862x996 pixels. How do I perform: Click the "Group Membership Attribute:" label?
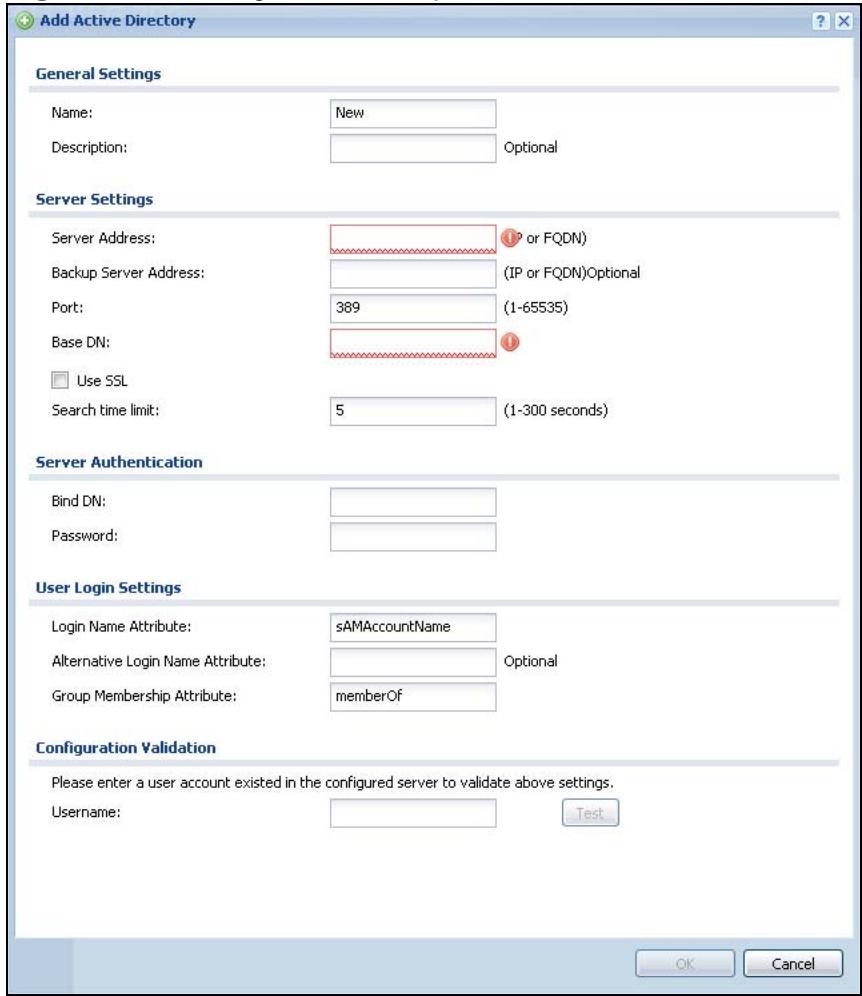(144, 696)
